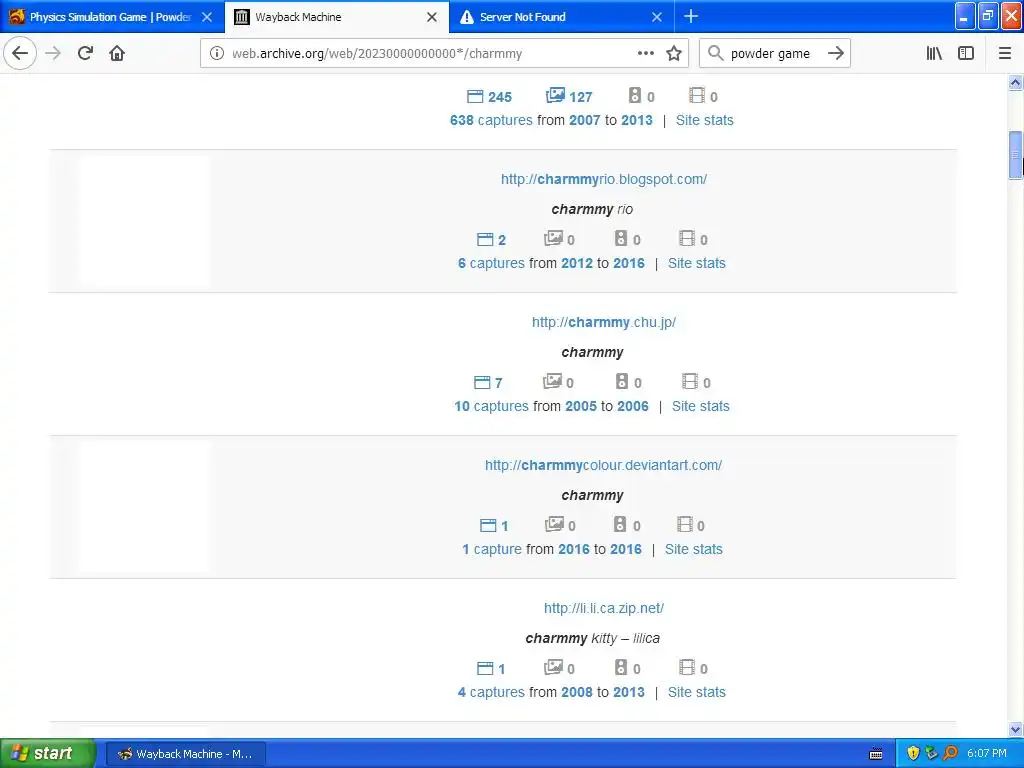Open the 4 captures link
Image resolution: width=1024 pixels, height=768 pixels.
[491, 692]
